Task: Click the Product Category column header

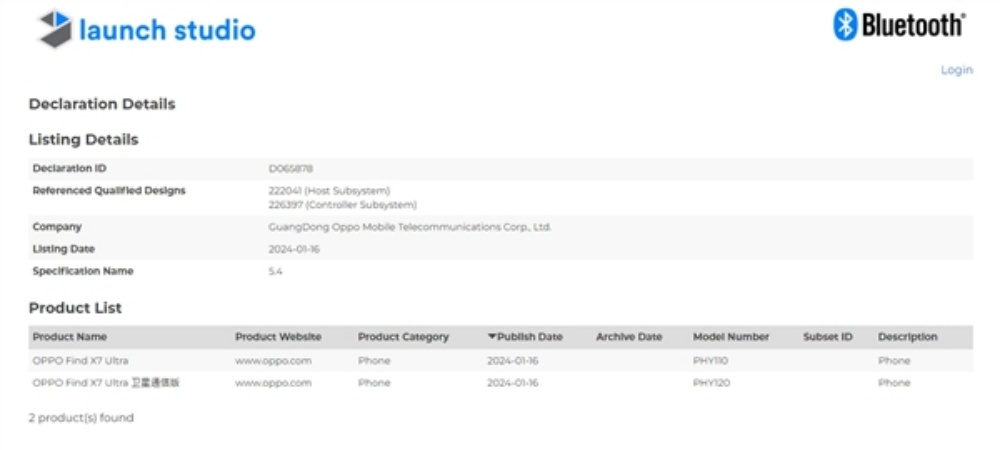Action: point(403,337)
